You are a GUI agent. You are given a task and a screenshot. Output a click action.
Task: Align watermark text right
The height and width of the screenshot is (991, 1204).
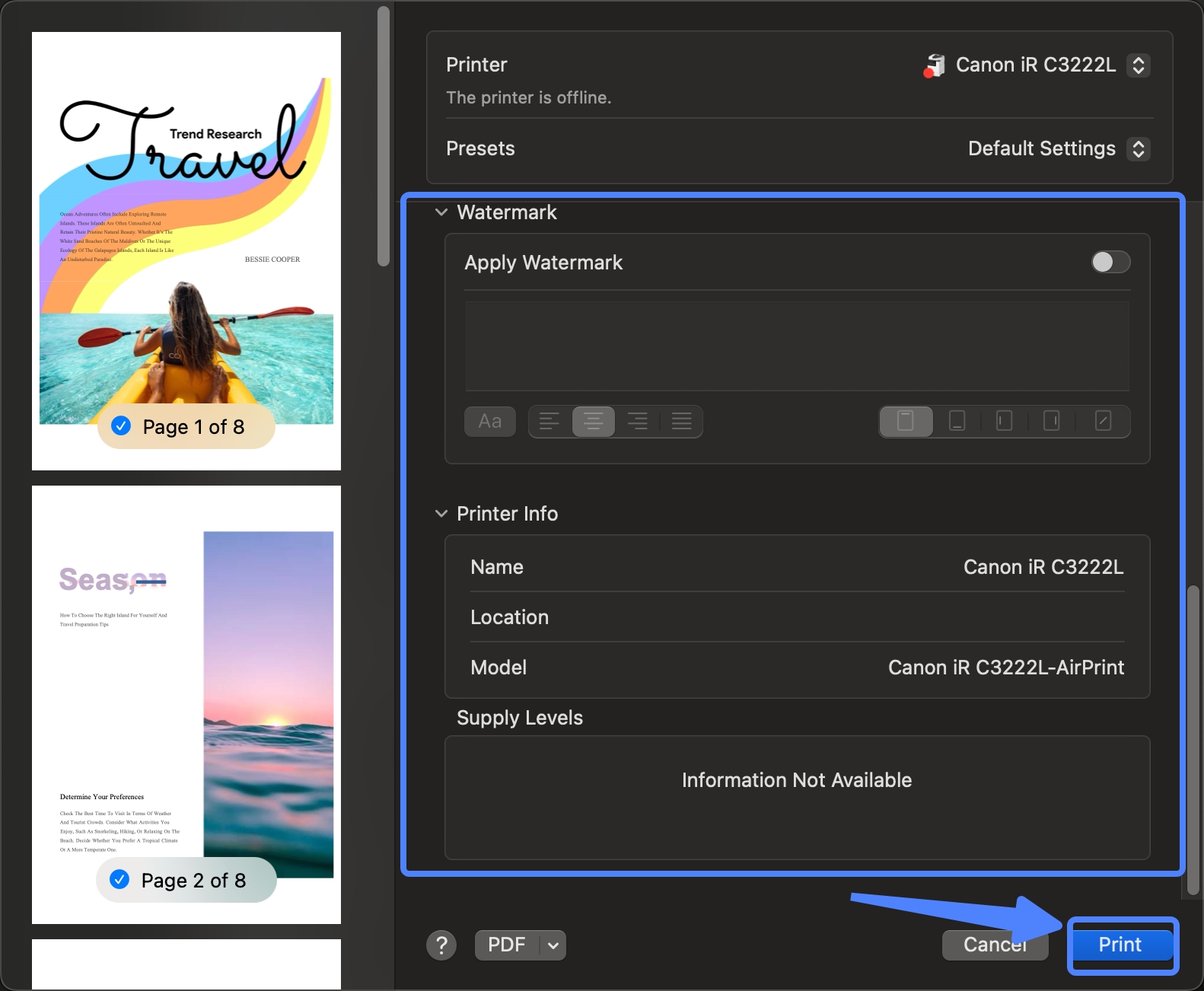point(638,422)
